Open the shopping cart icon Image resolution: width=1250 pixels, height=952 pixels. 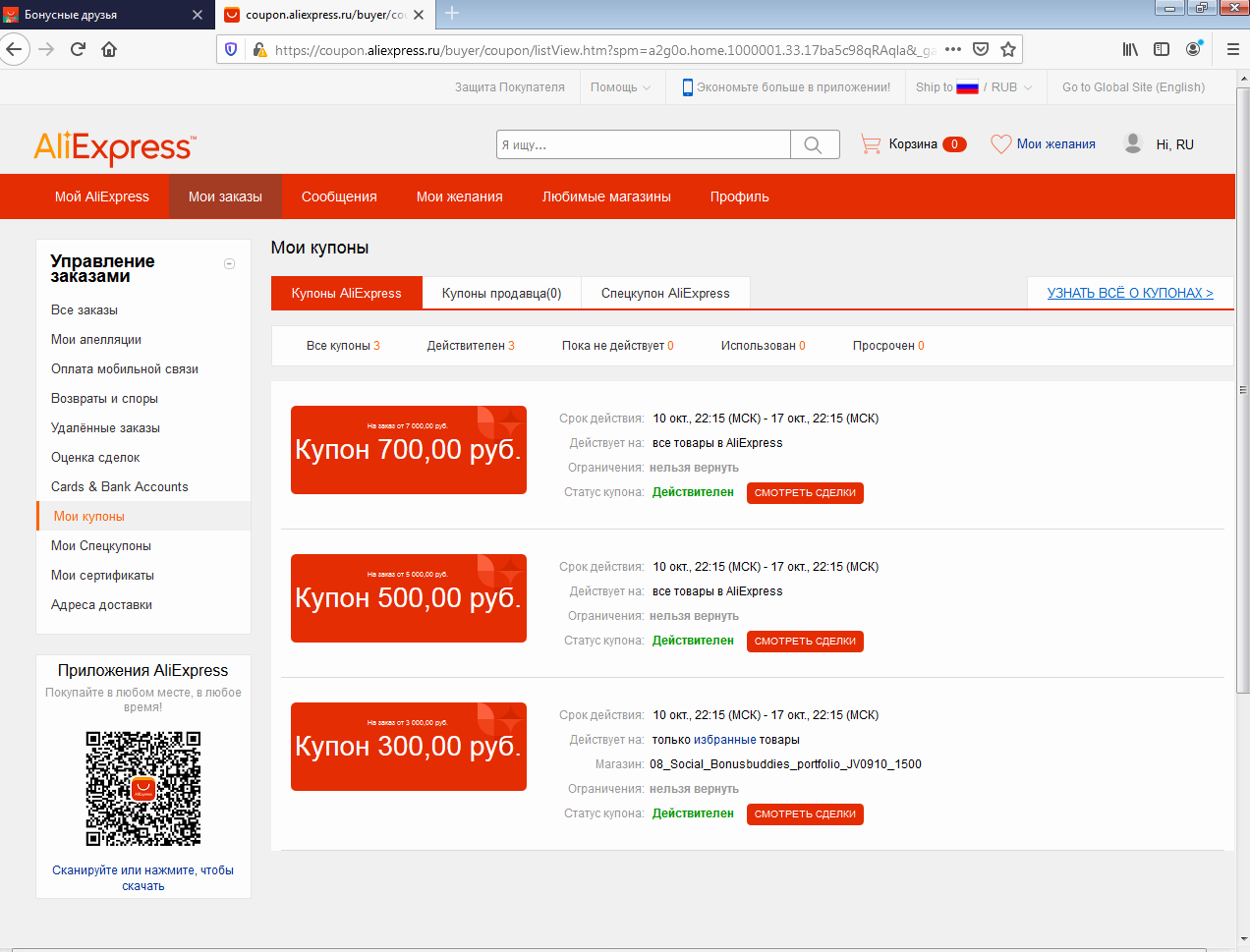[871, 144]
